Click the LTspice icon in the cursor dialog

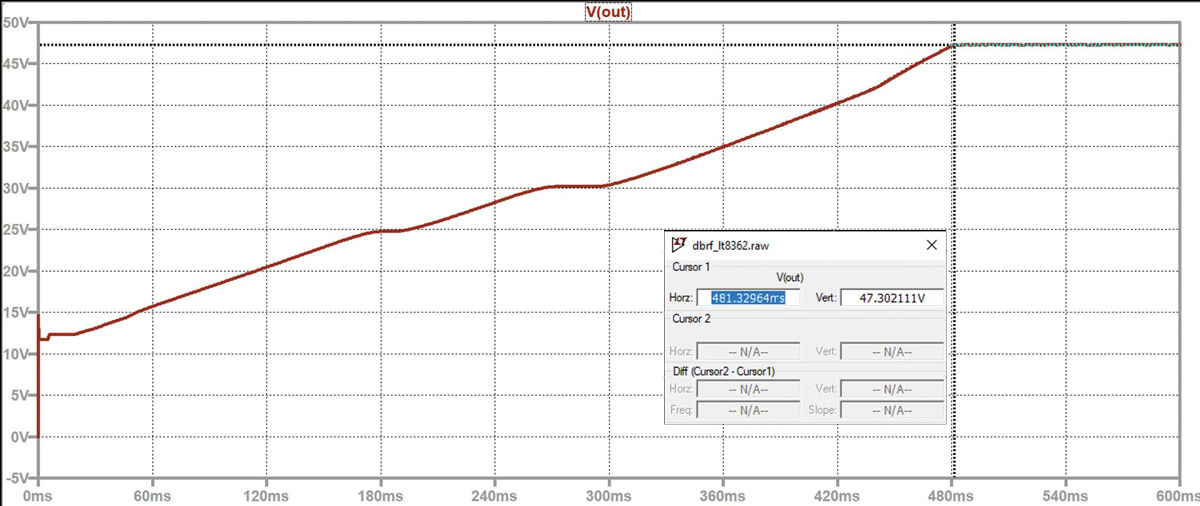point(678,244)
